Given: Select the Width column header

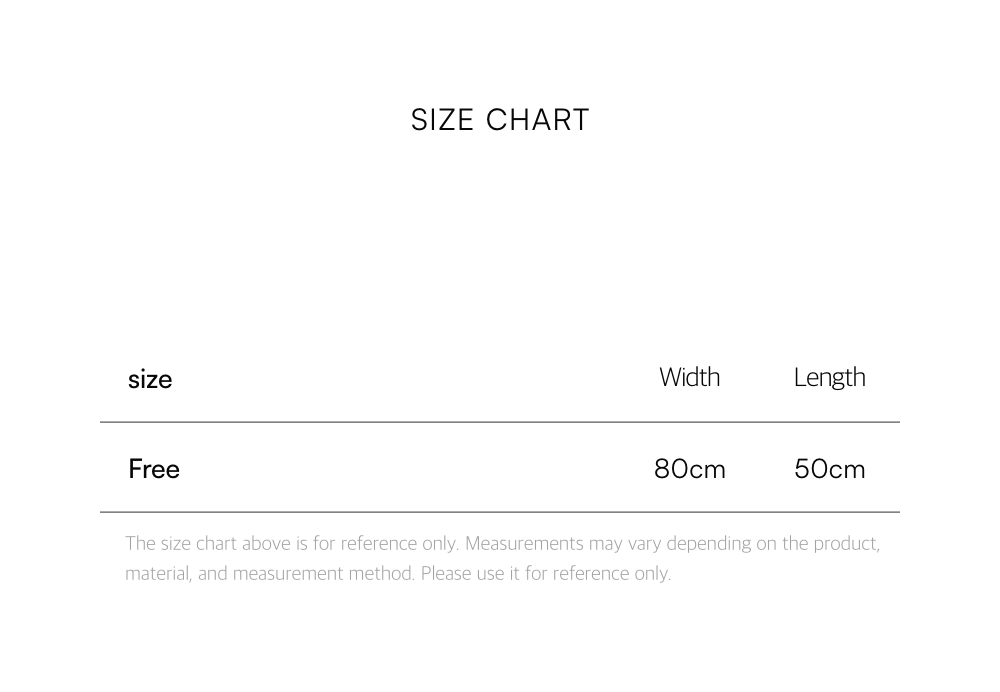Looking at the screenshot, I should click(x=689, y=377).
